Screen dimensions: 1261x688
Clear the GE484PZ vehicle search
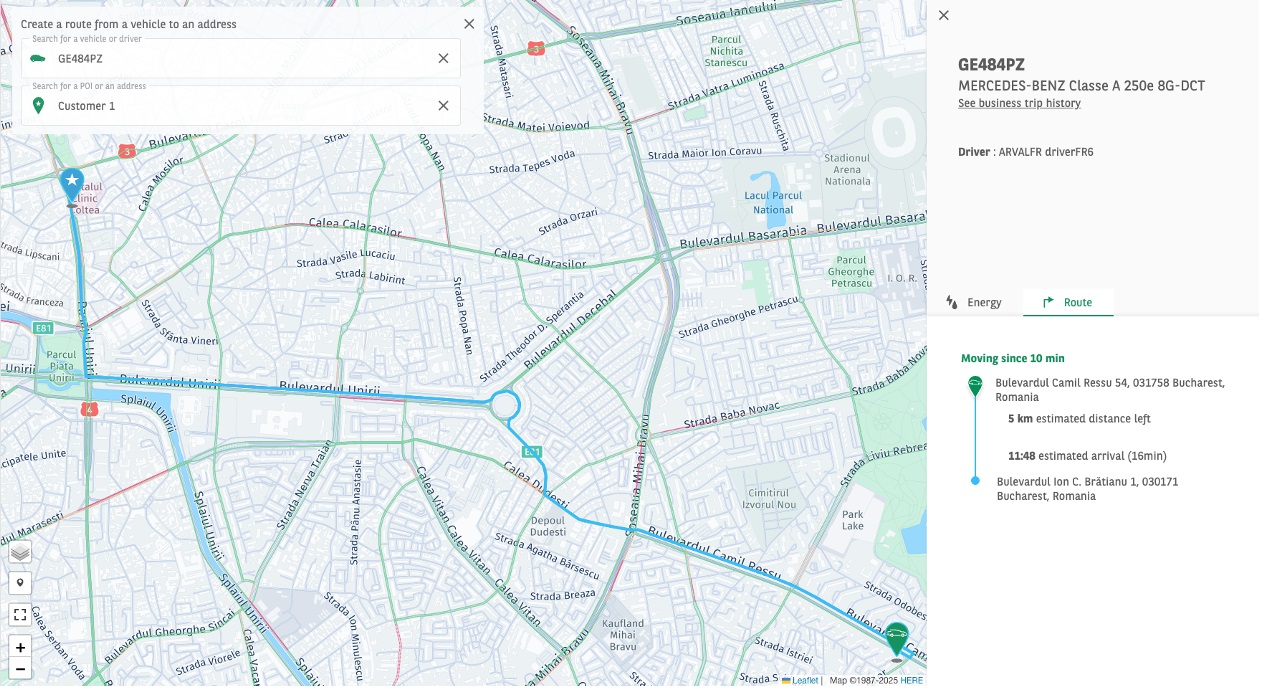point(443,57)
